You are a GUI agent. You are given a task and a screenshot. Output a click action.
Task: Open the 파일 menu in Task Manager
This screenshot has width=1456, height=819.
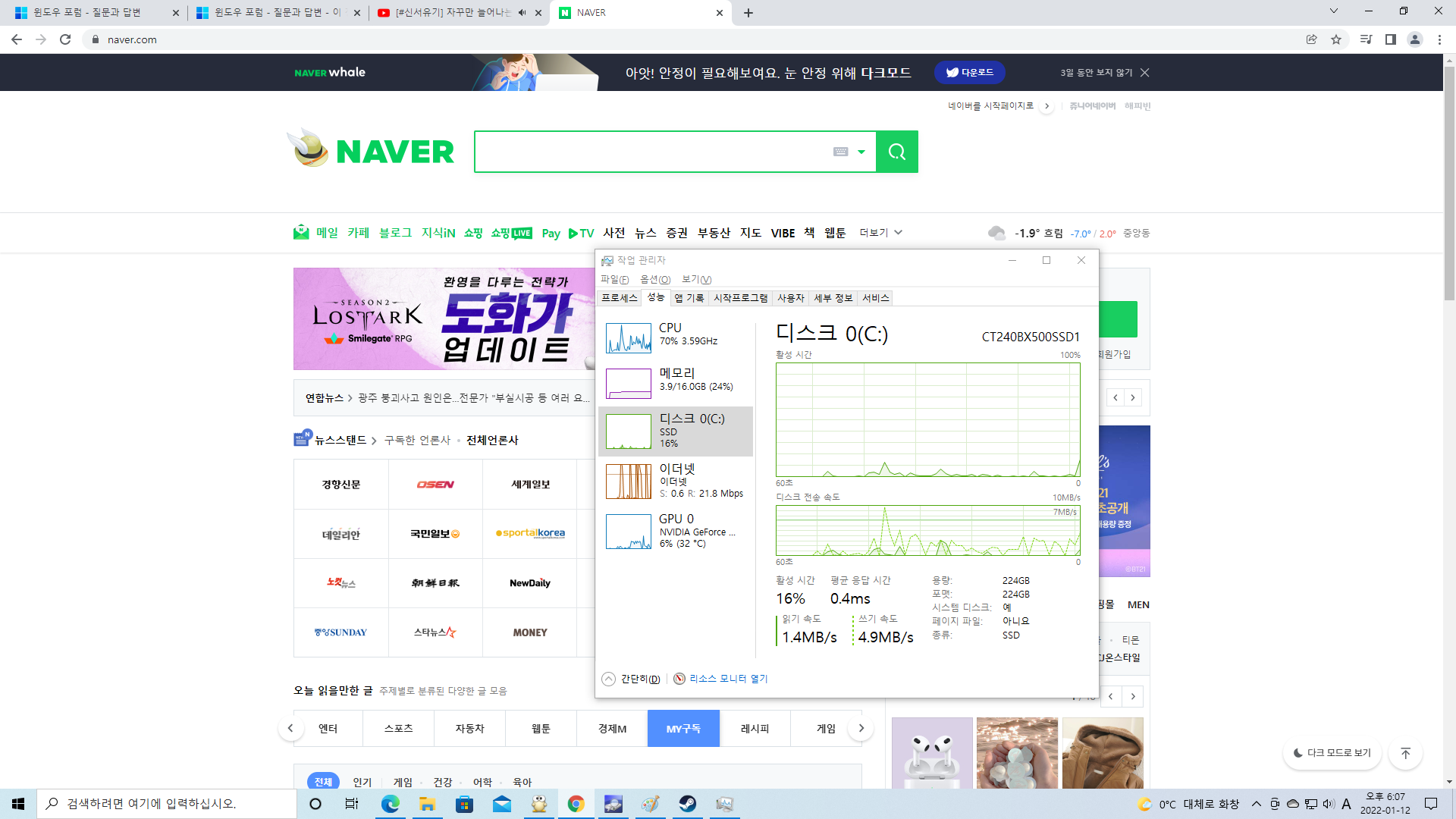tap(614, 280)
